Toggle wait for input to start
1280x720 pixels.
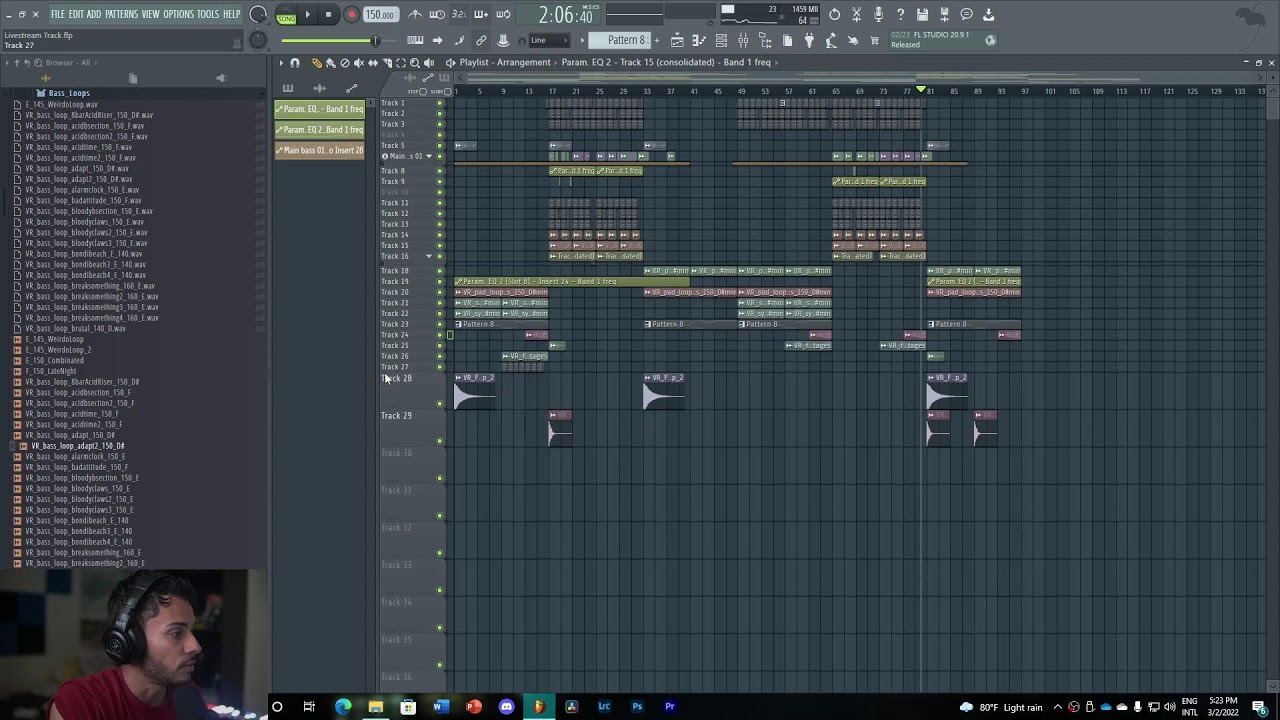437,14
